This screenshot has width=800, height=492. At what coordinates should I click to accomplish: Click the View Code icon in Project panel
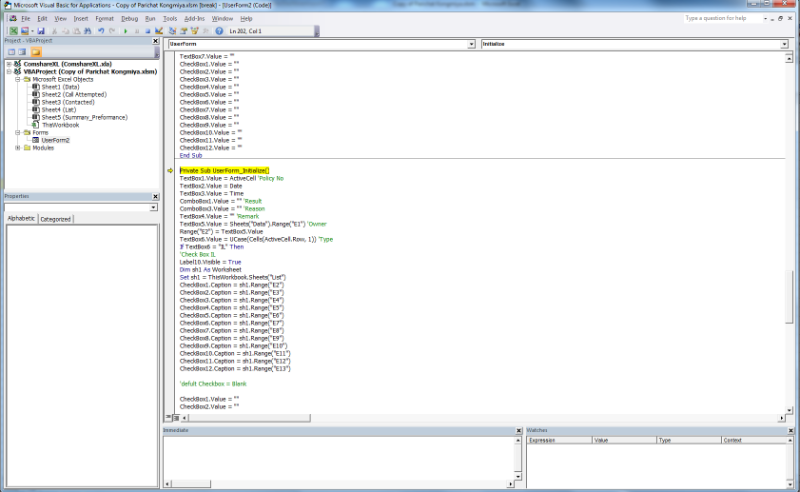pyautogui.click(x=10, y=51)
